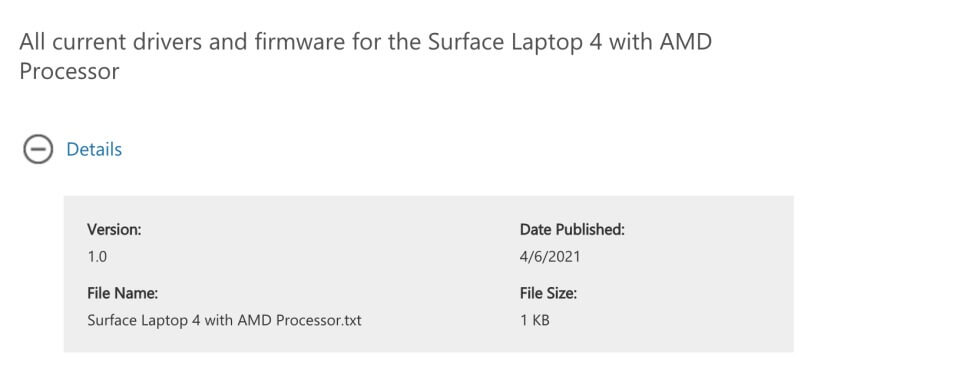Select the 'Date Published:' label
960x376 pixels.
coord(572,230)
